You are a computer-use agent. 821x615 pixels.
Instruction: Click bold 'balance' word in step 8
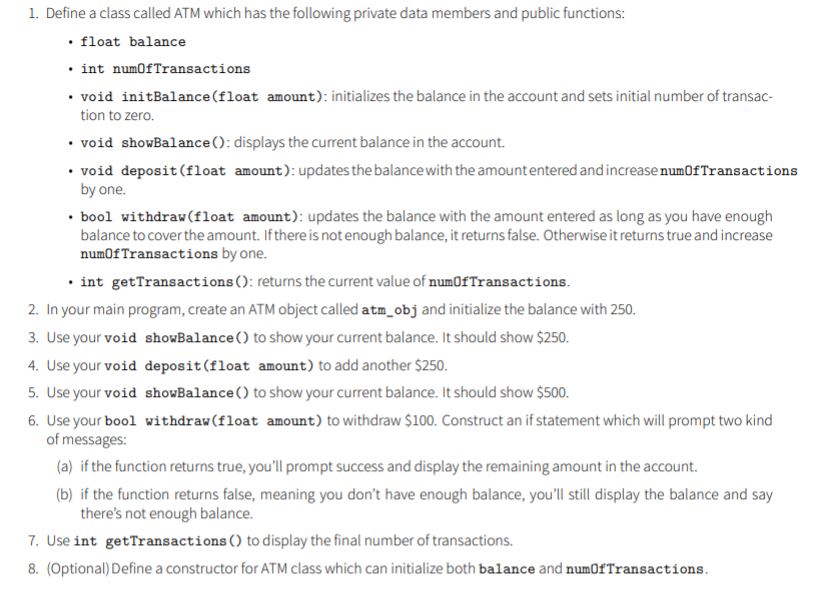(x=506, y=569)
